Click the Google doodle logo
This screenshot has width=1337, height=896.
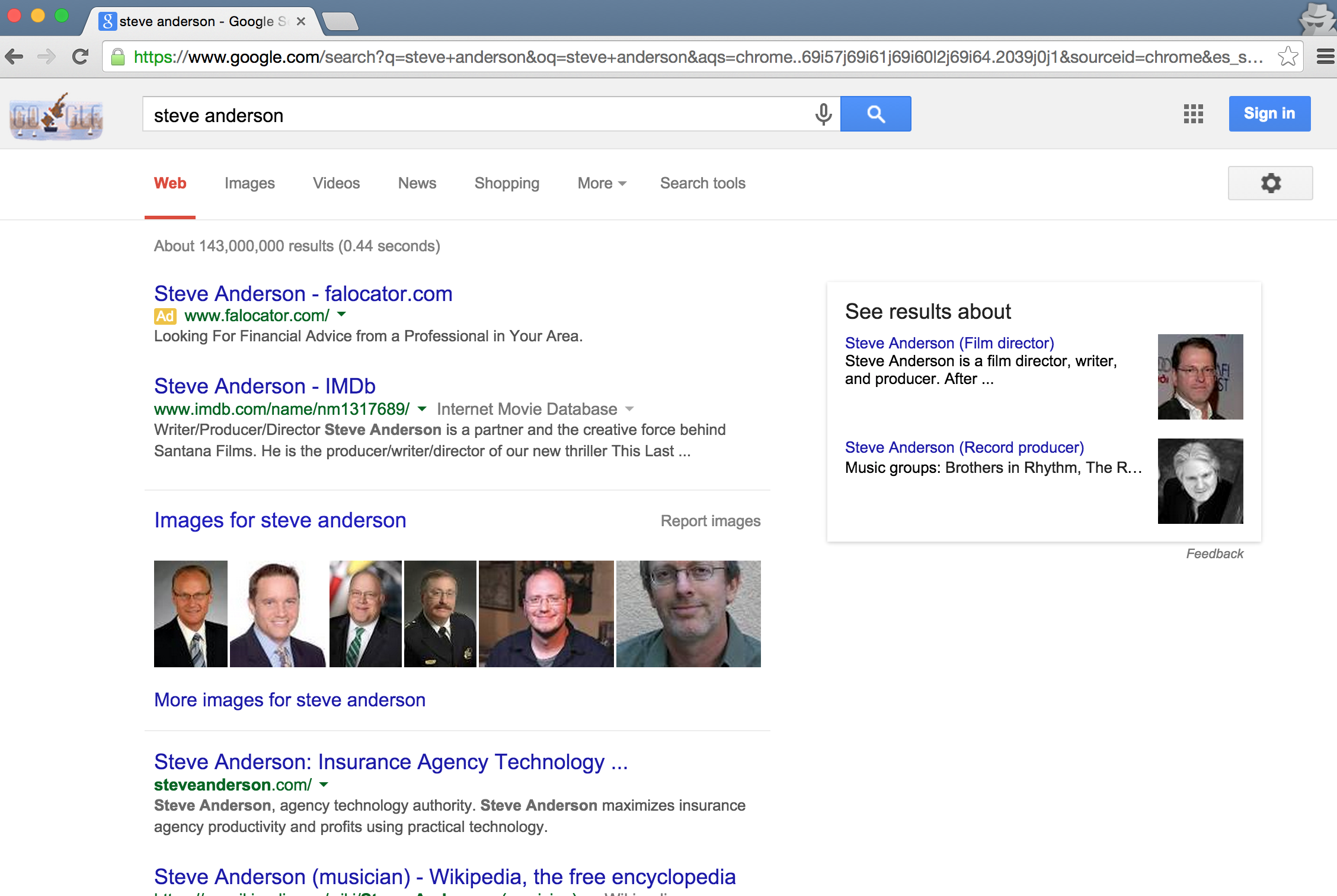pos(56,117)
